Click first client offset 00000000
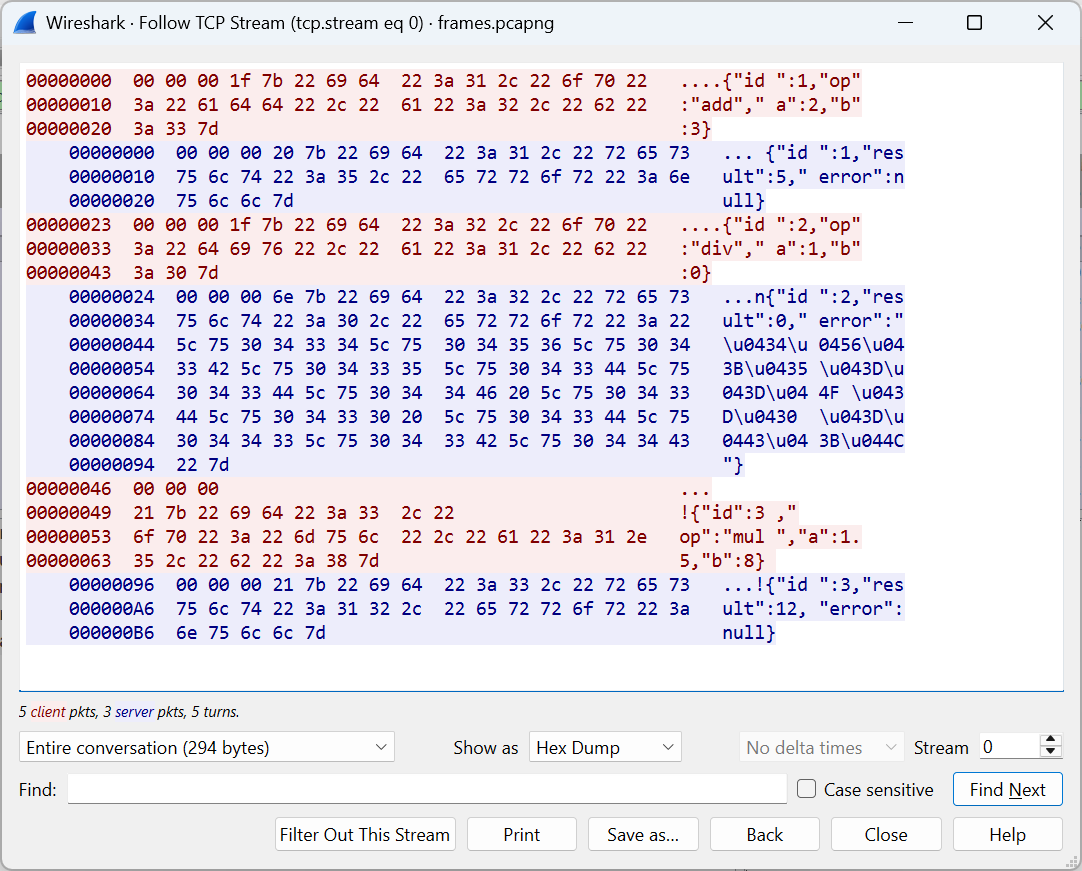Image resolution: width=1082 pixels, height=871 pixels. [69, 81]
